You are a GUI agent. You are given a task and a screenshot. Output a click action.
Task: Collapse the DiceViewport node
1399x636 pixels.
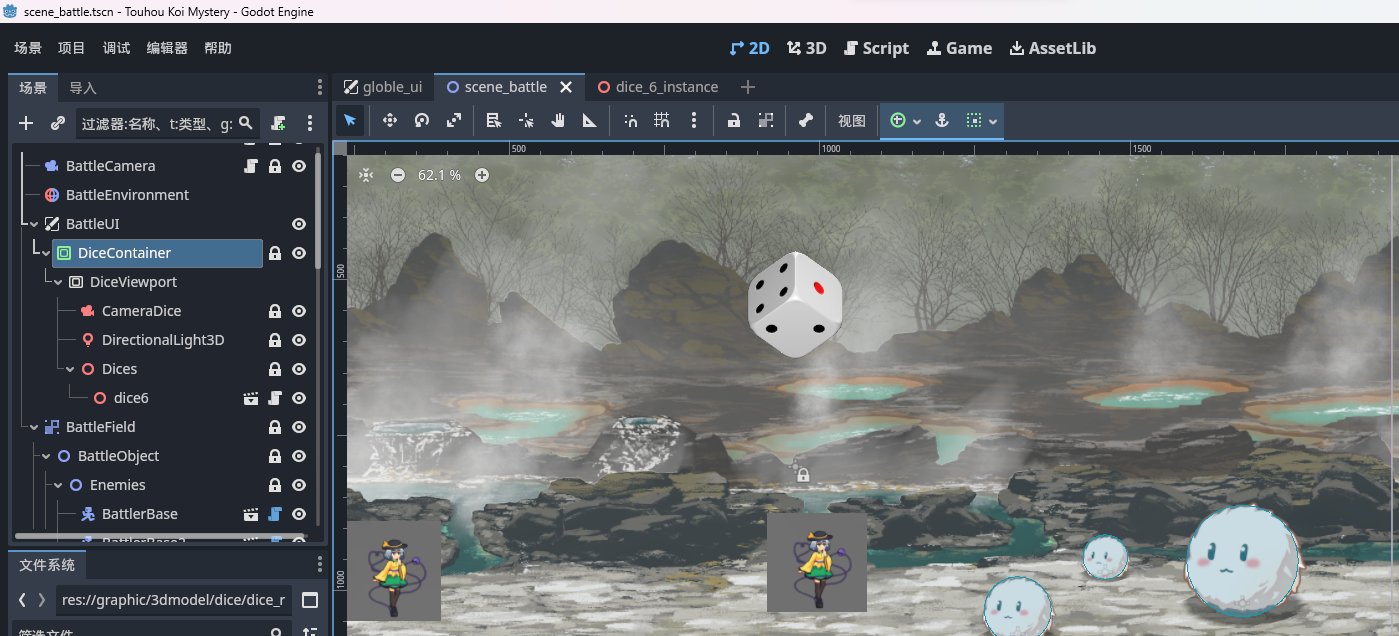(x=58, y=282)
